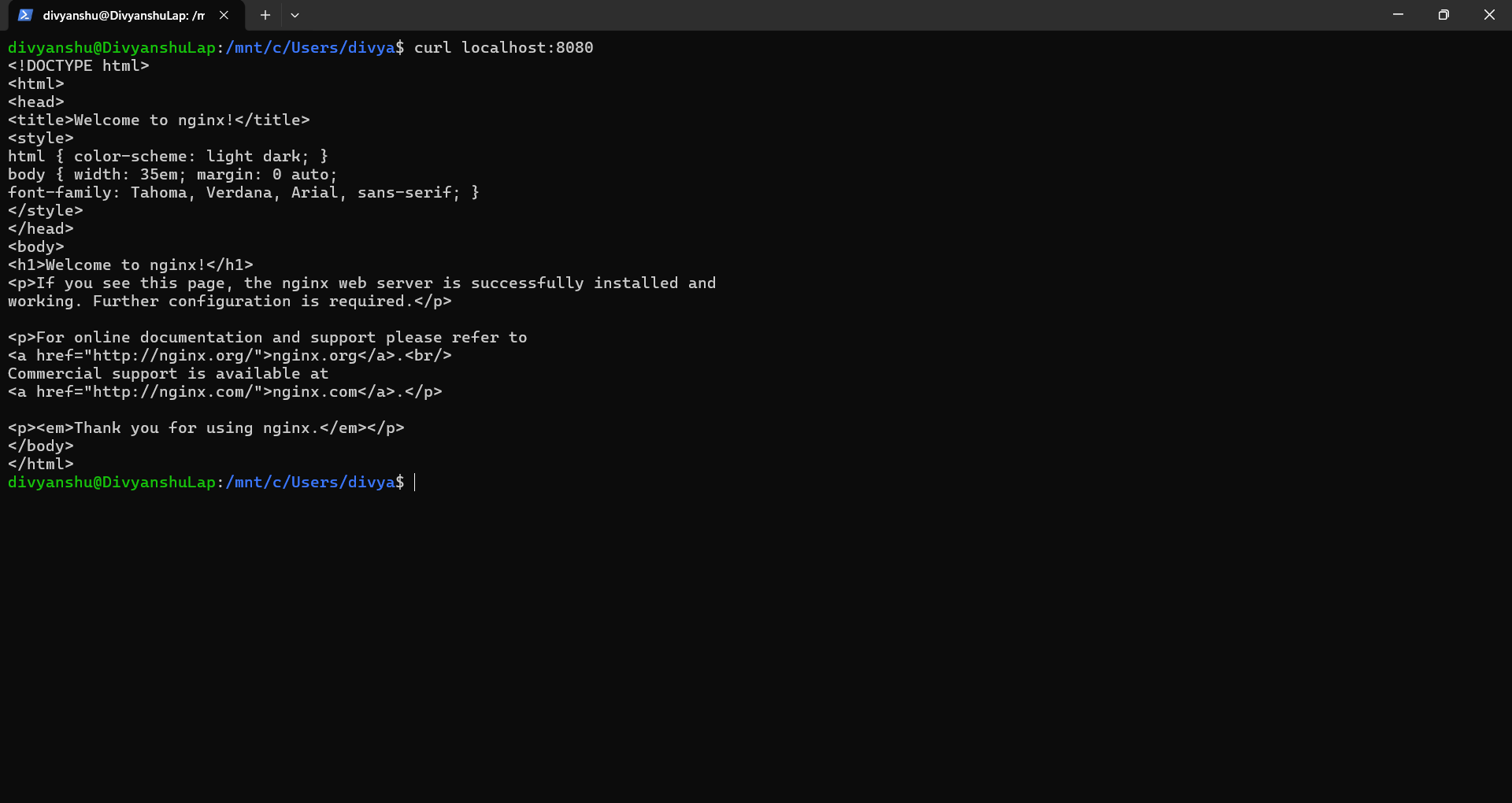Maximize the Windows Terminal window
Image resolution: width=1512 pixels, height=803 pixels.
pos(1443,14)
